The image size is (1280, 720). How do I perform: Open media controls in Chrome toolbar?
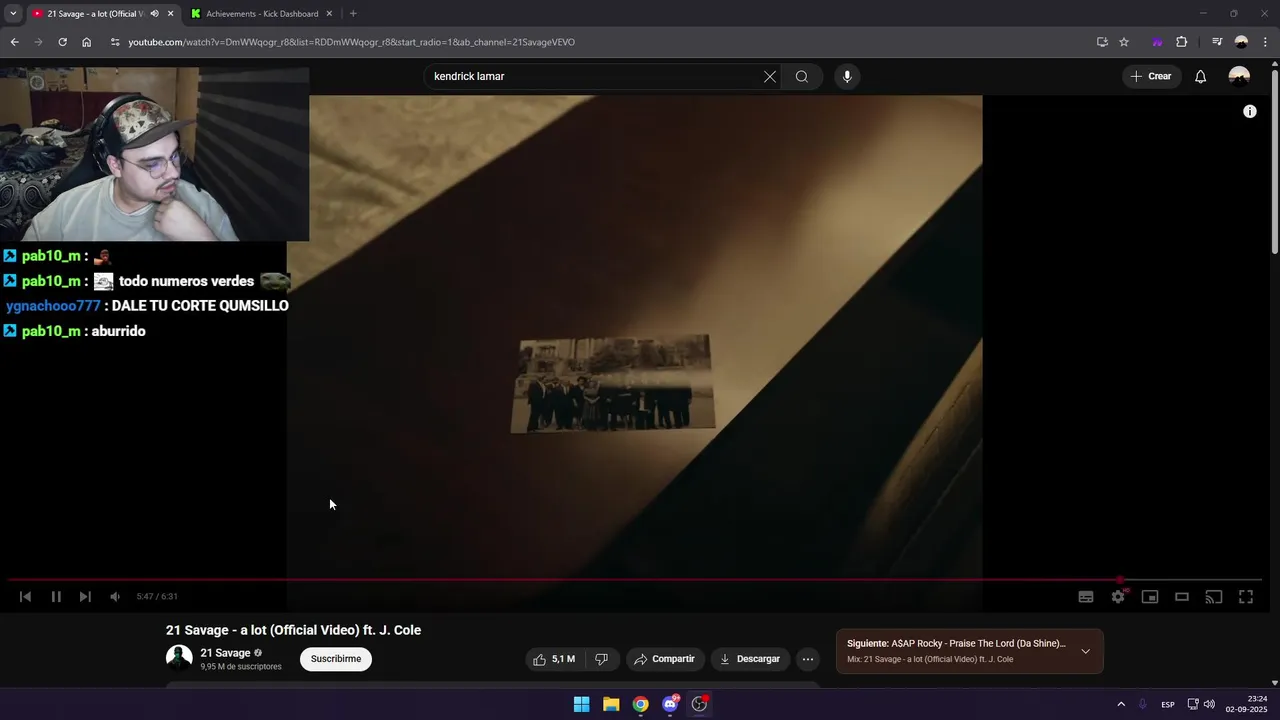point(1217,42)
